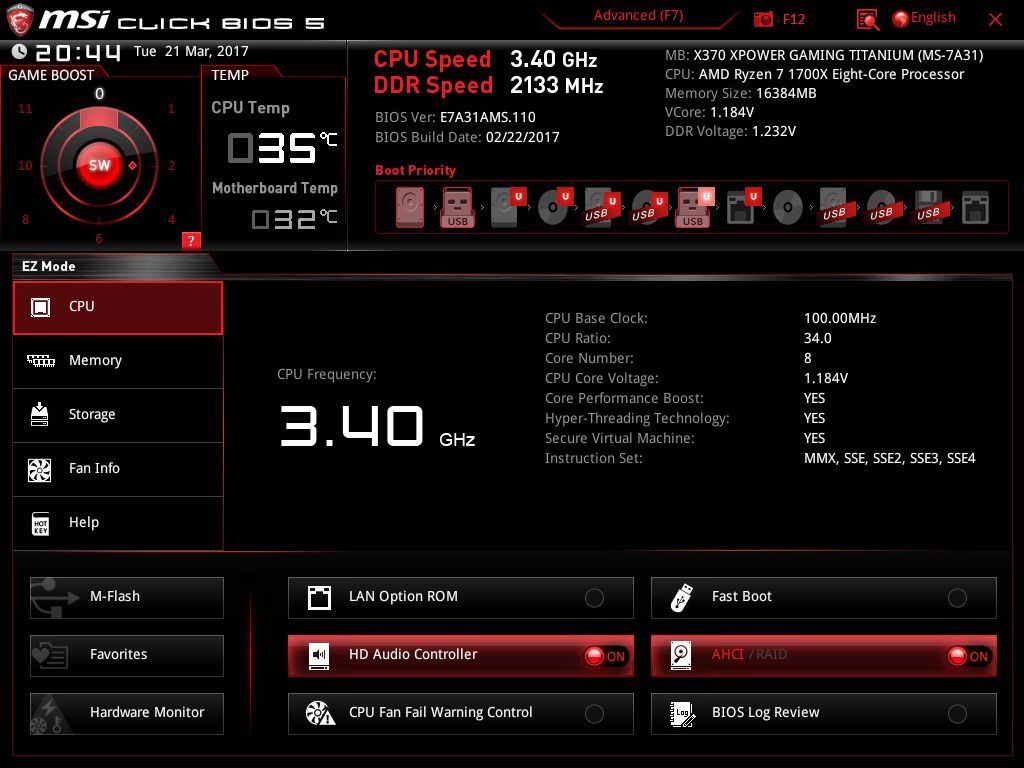Switch to the Memory tab
This screenshot has width=1024, height=768.
coord(118,361)
